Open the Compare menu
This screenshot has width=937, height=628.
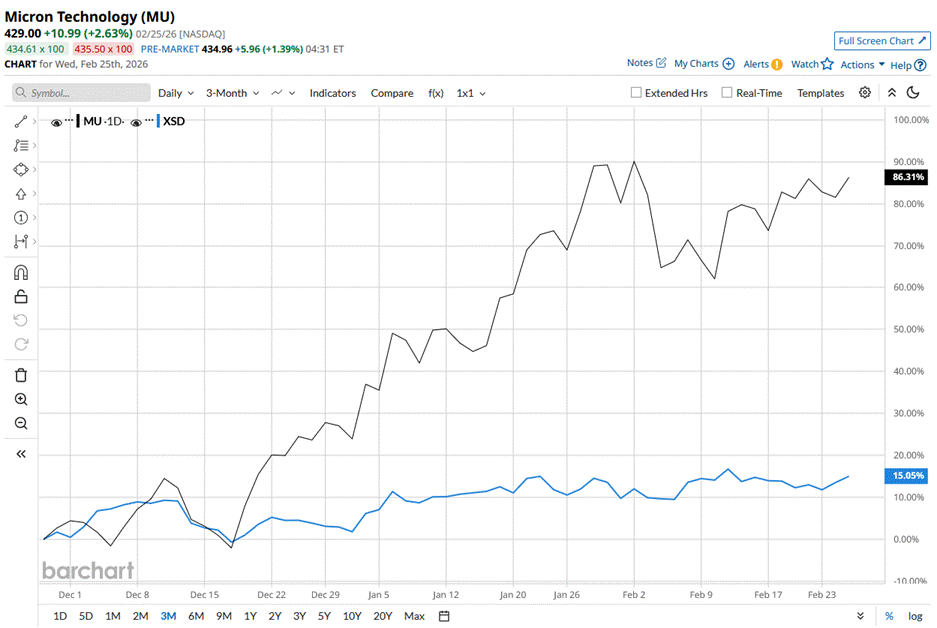(x=392, y=93)
